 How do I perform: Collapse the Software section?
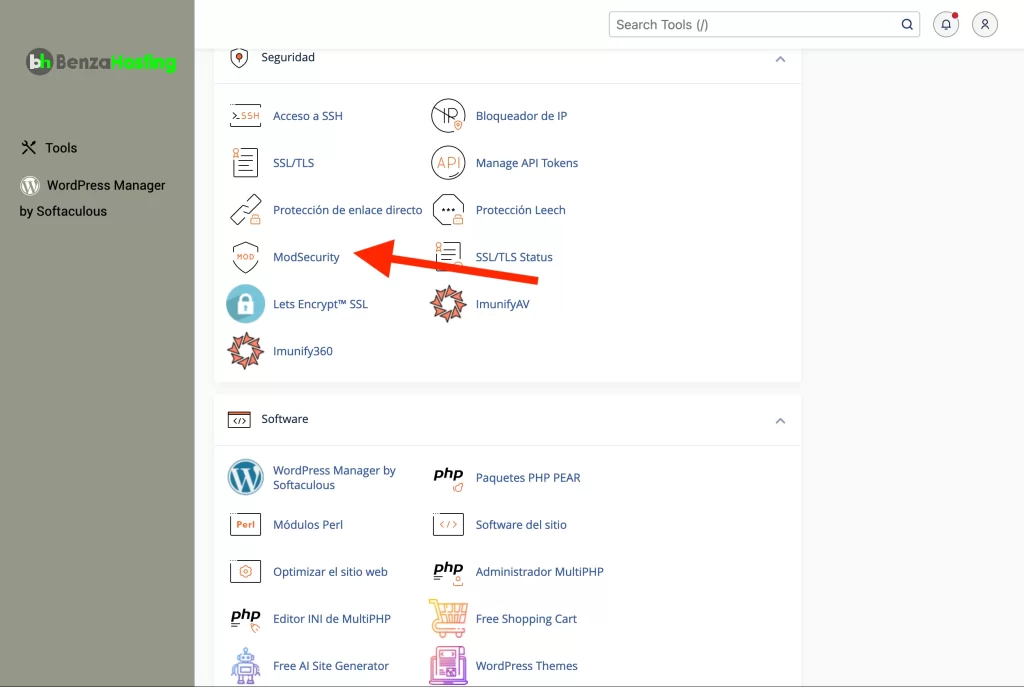(780, 421)
